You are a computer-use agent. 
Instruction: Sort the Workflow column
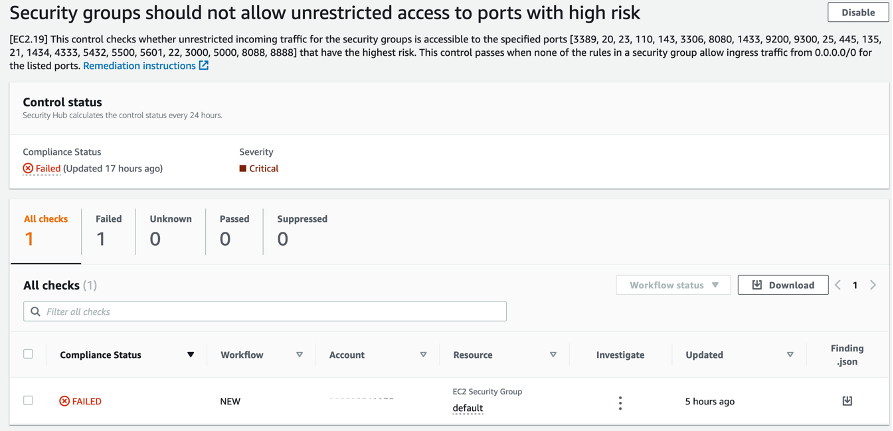coord(299,354)
